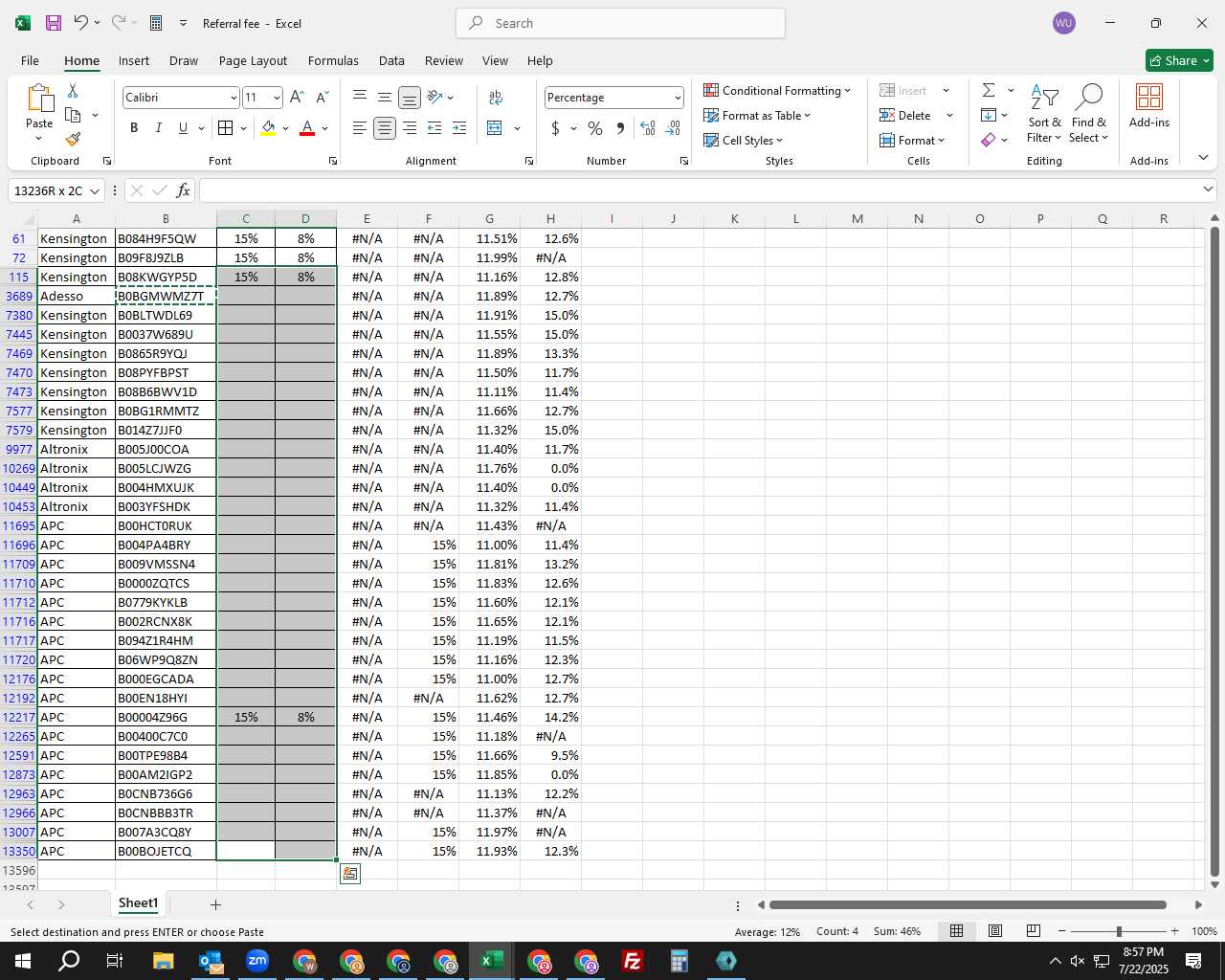Click Insert Function fx icon

[183, 190]
